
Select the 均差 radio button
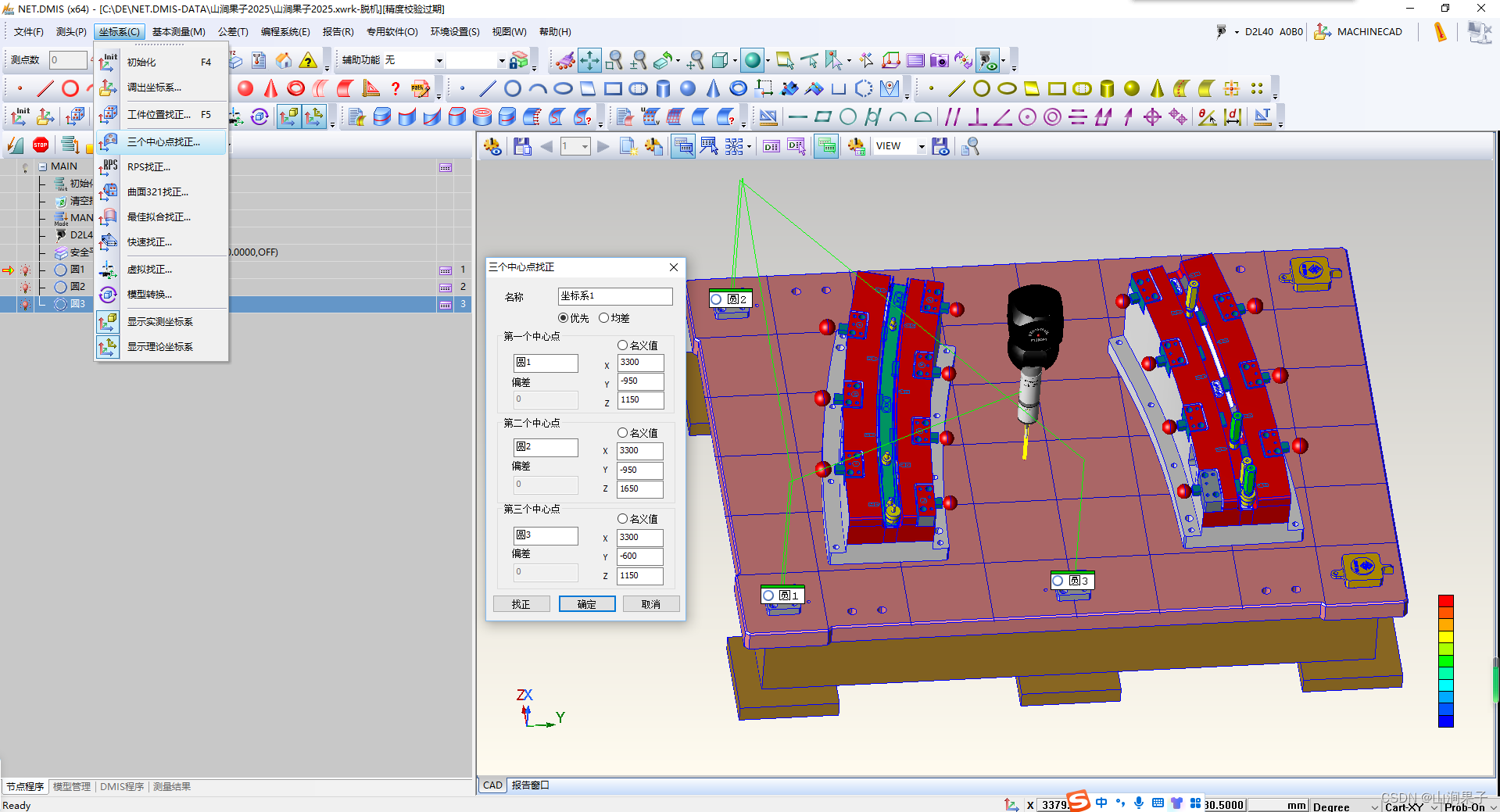click(x=603, y=318)
